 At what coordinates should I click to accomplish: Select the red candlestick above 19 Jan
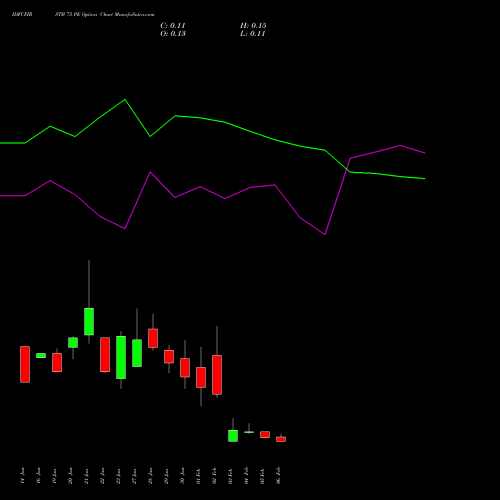point(57,362)
